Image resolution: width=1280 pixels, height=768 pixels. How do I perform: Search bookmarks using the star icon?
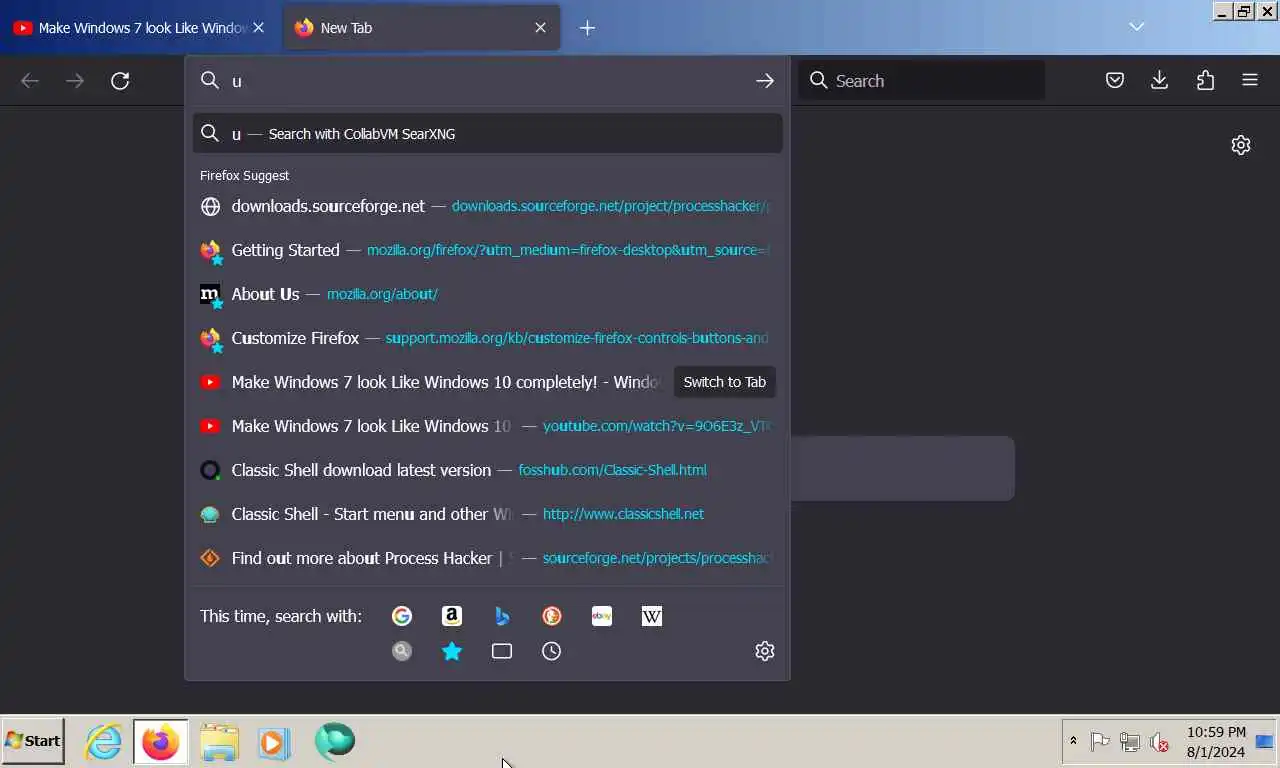point(452,651)
